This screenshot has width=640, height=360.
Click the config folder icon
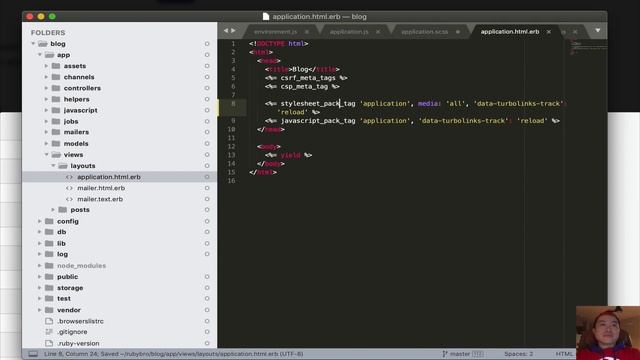pyautogui.click(x=49, y=221)
